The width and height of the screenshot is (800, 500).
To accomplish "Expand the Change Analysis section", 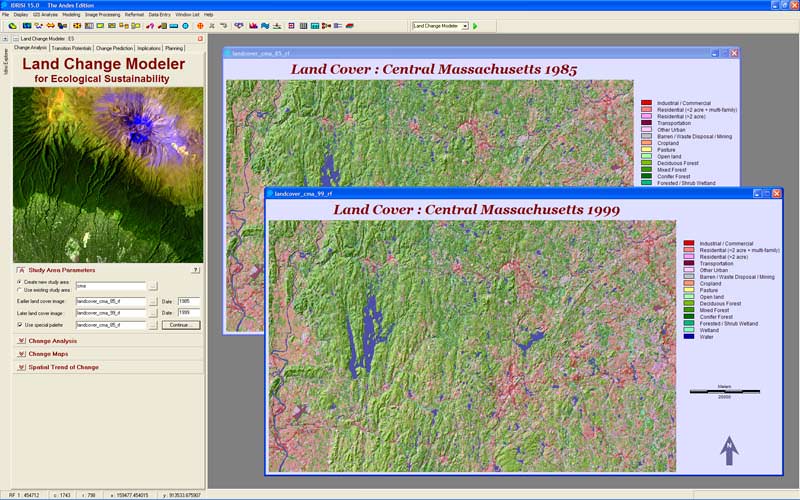I will pos(21,341).
